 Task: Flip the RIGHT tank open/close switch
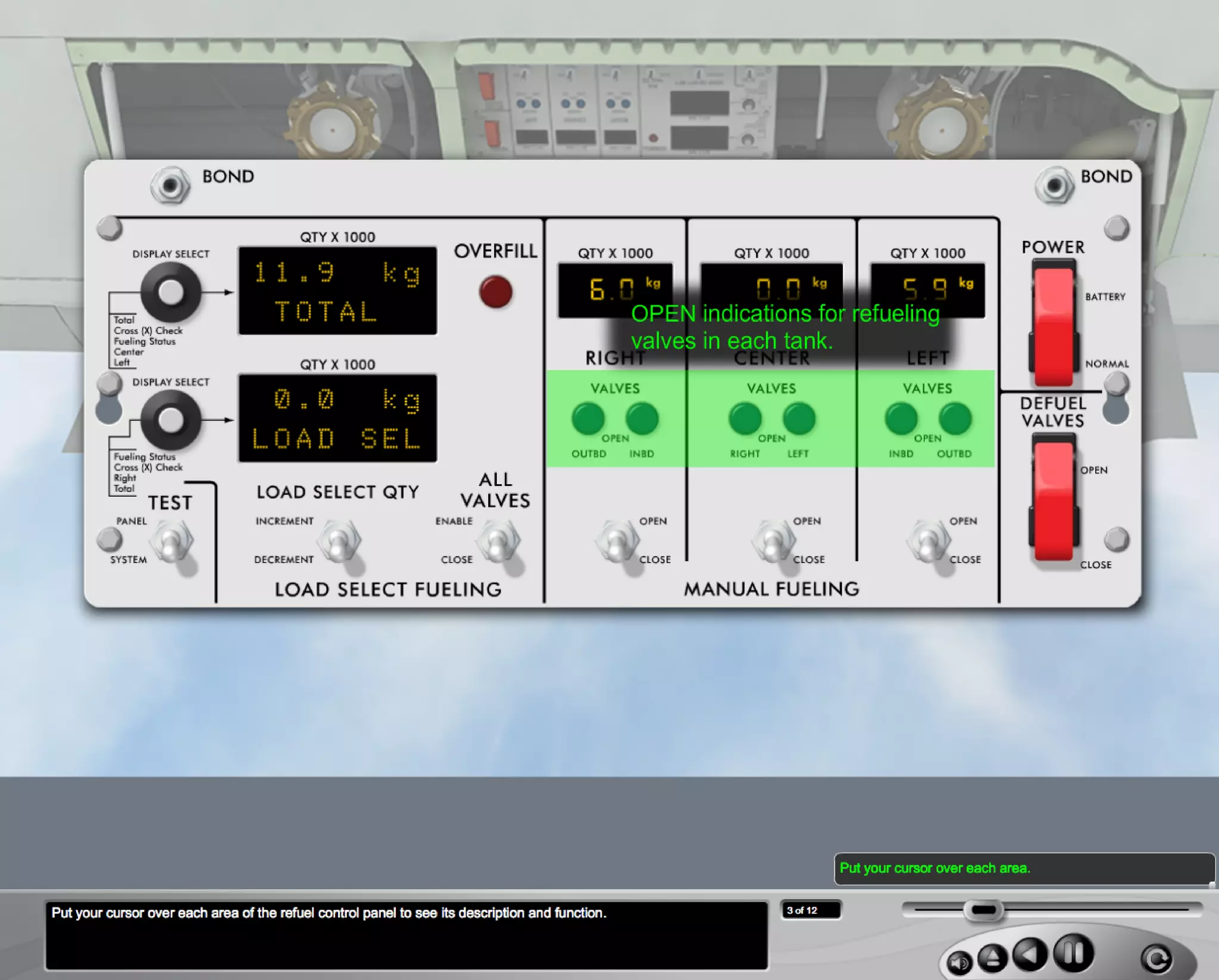[x=618, y=541]
